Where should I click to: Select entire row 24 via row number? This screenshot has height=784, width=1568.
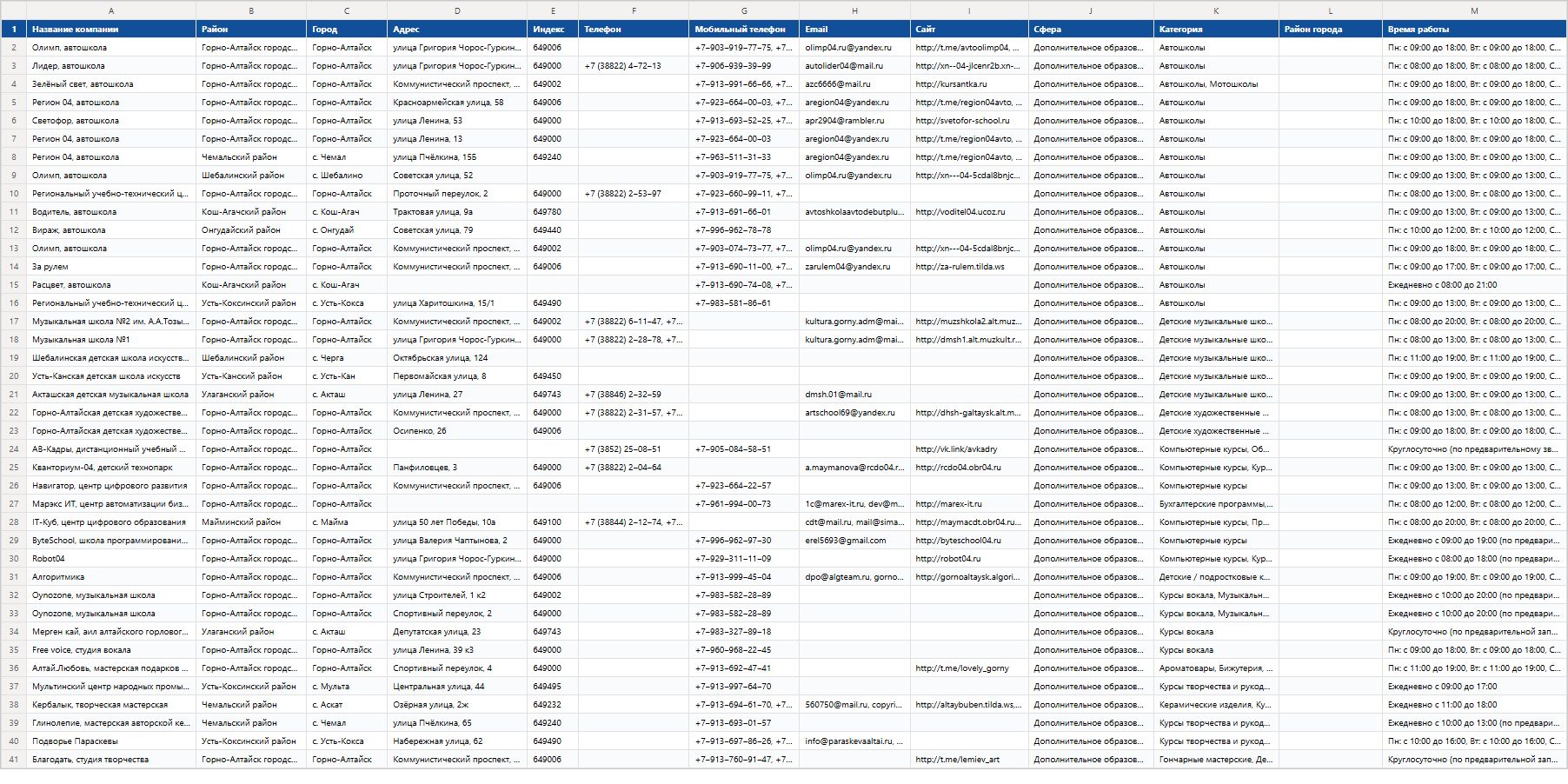click(x=14, y=449)
